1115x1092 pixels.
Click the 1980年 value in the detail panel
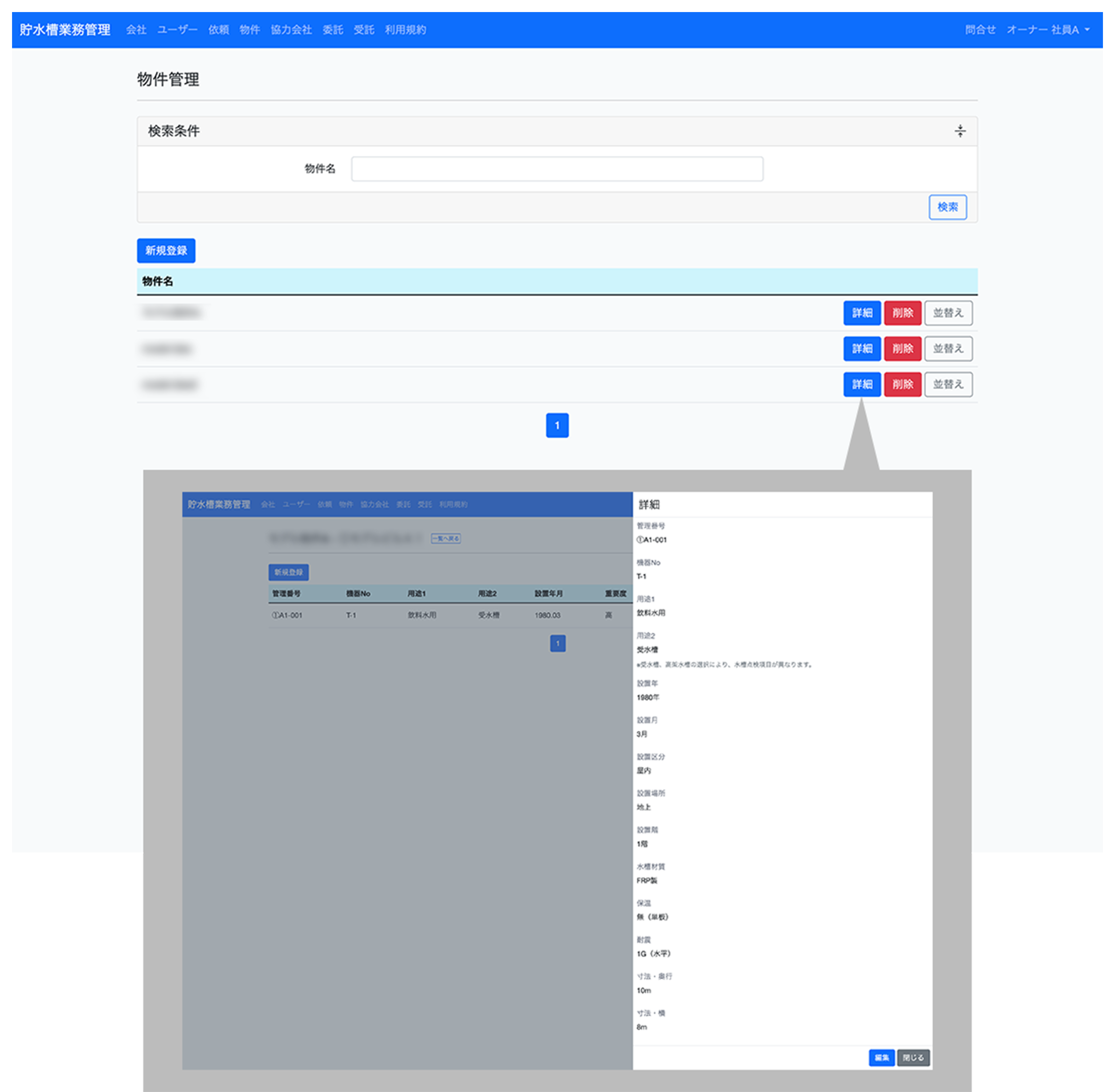[648, 698]
